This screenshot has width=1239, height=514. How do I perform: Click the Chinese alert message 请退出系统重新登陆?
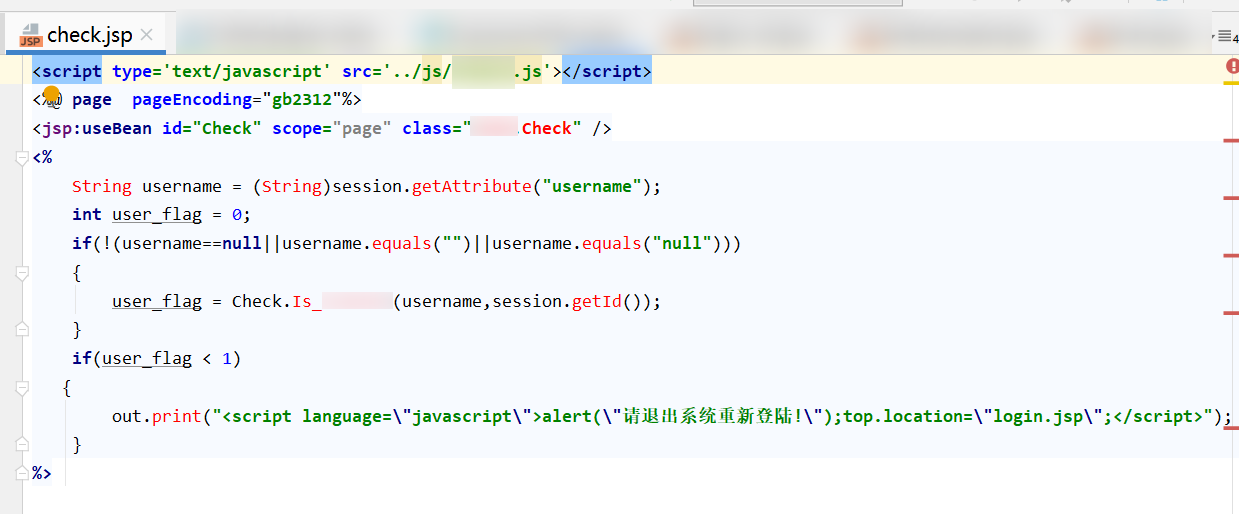coord(708,416)
